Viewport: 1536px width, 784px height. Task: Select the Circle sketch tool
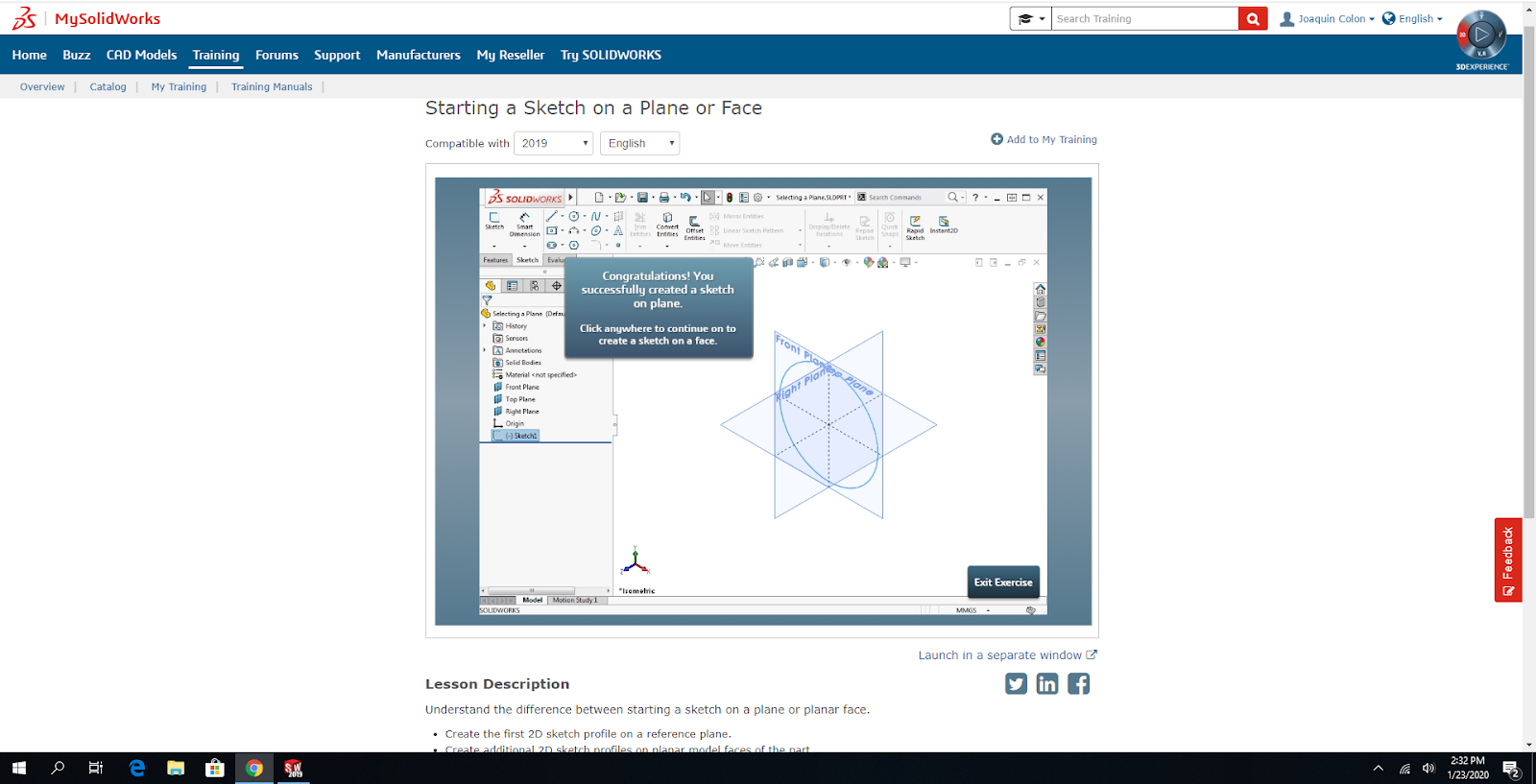pyautogui.click(x=573, y=217)
